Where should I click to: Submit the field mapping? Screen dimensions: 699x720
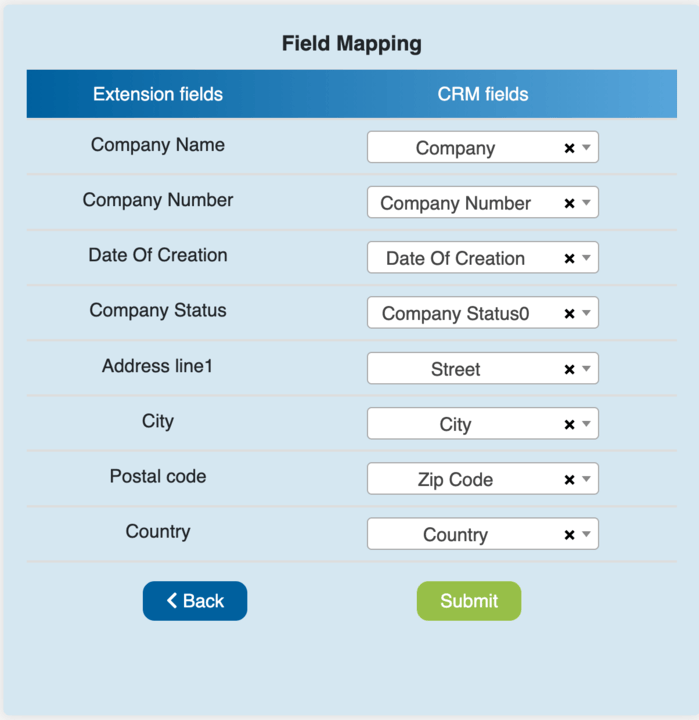point(469,601)
